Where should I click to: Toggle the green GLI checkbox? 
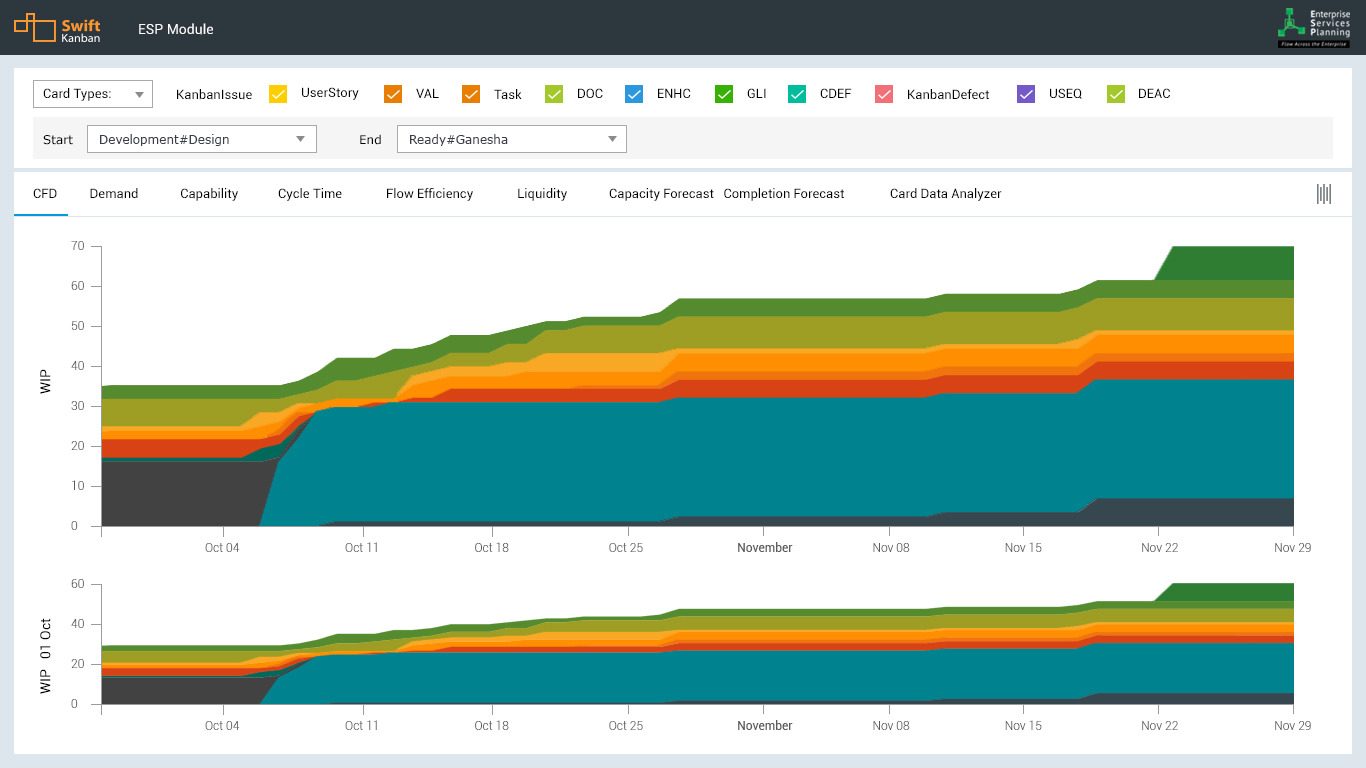(x=724, y=94)
